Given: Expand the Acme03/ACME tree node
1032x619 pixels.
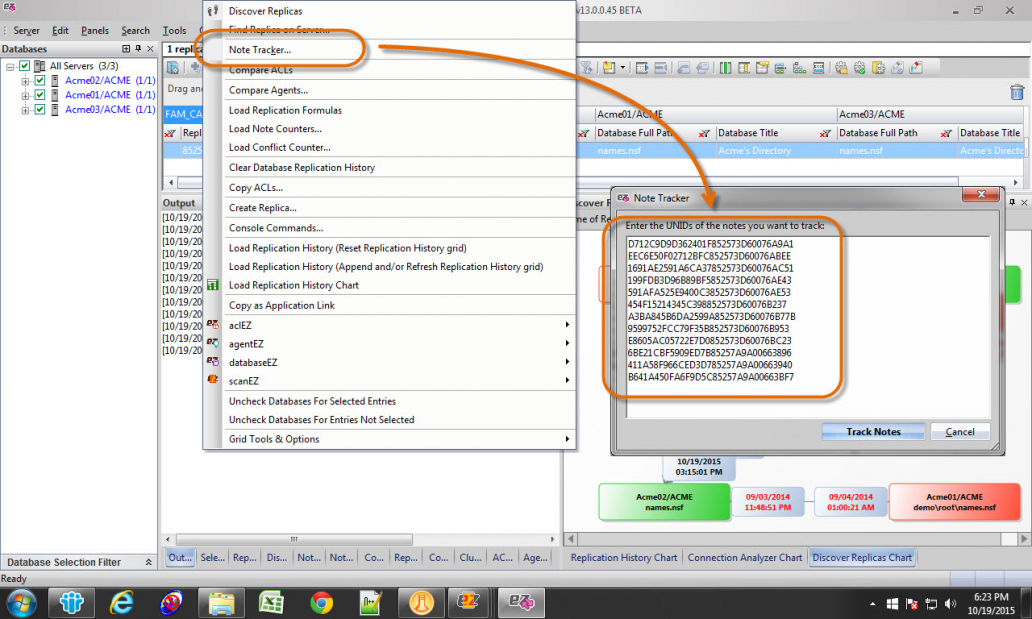Looking at the screenshot, I should click(x=25, y=110).
